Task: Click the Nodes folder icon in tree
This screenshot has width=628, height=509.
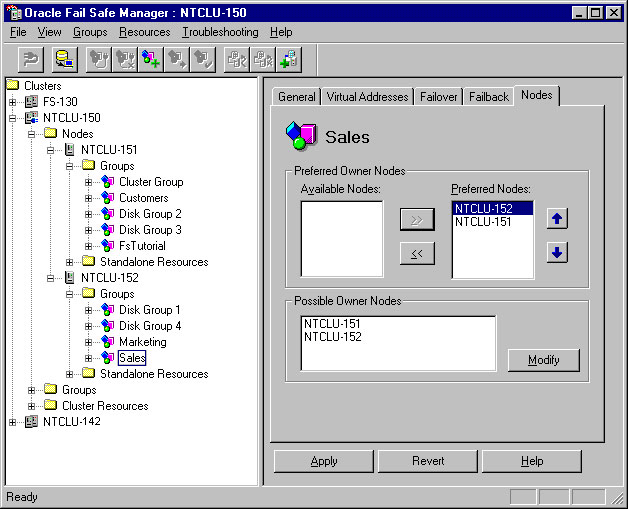Action: point(50,133)
